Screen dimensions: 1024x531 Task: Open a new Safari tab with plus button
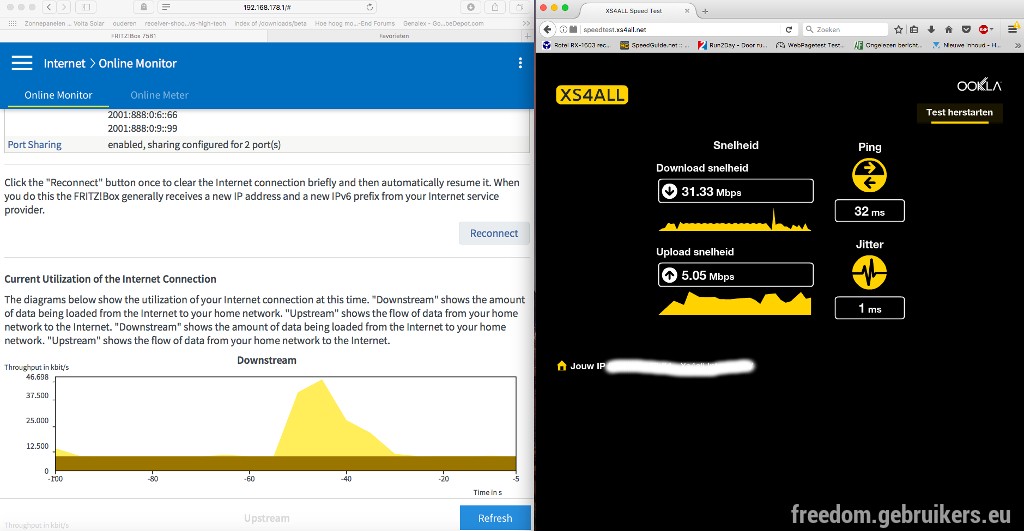point(527,36)
